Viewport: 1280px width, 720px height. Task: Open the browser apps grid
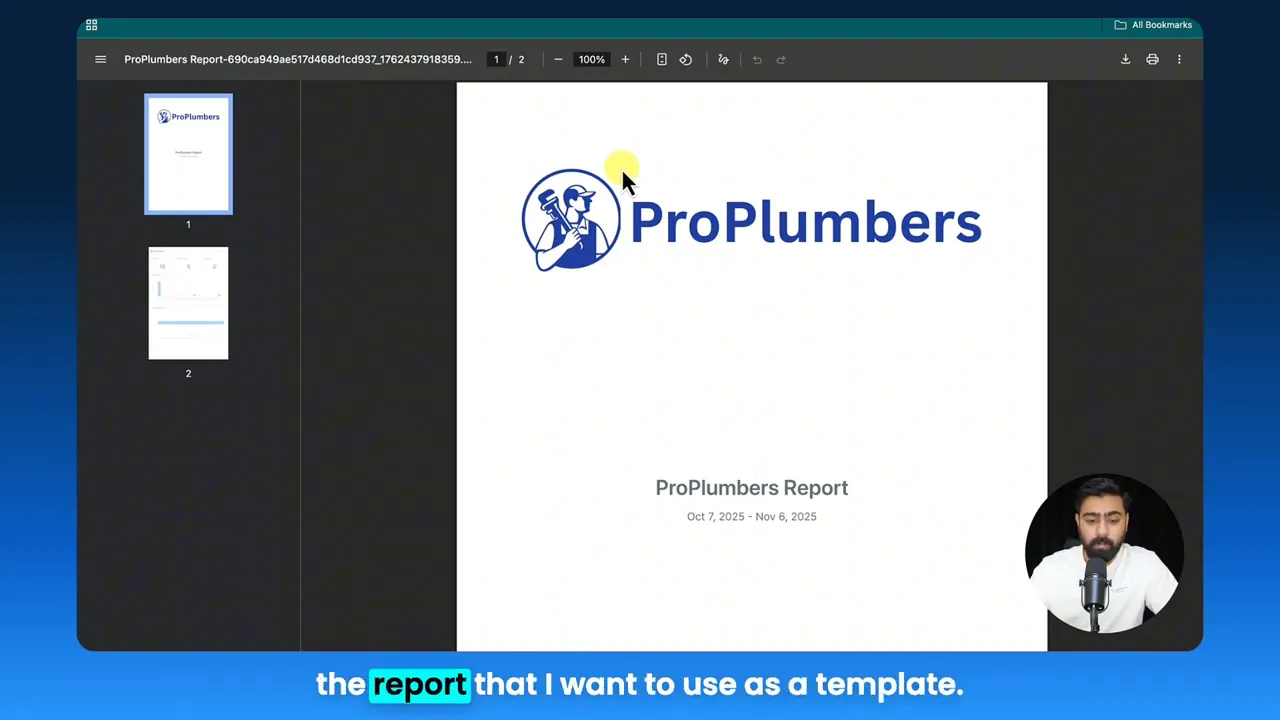91,24
